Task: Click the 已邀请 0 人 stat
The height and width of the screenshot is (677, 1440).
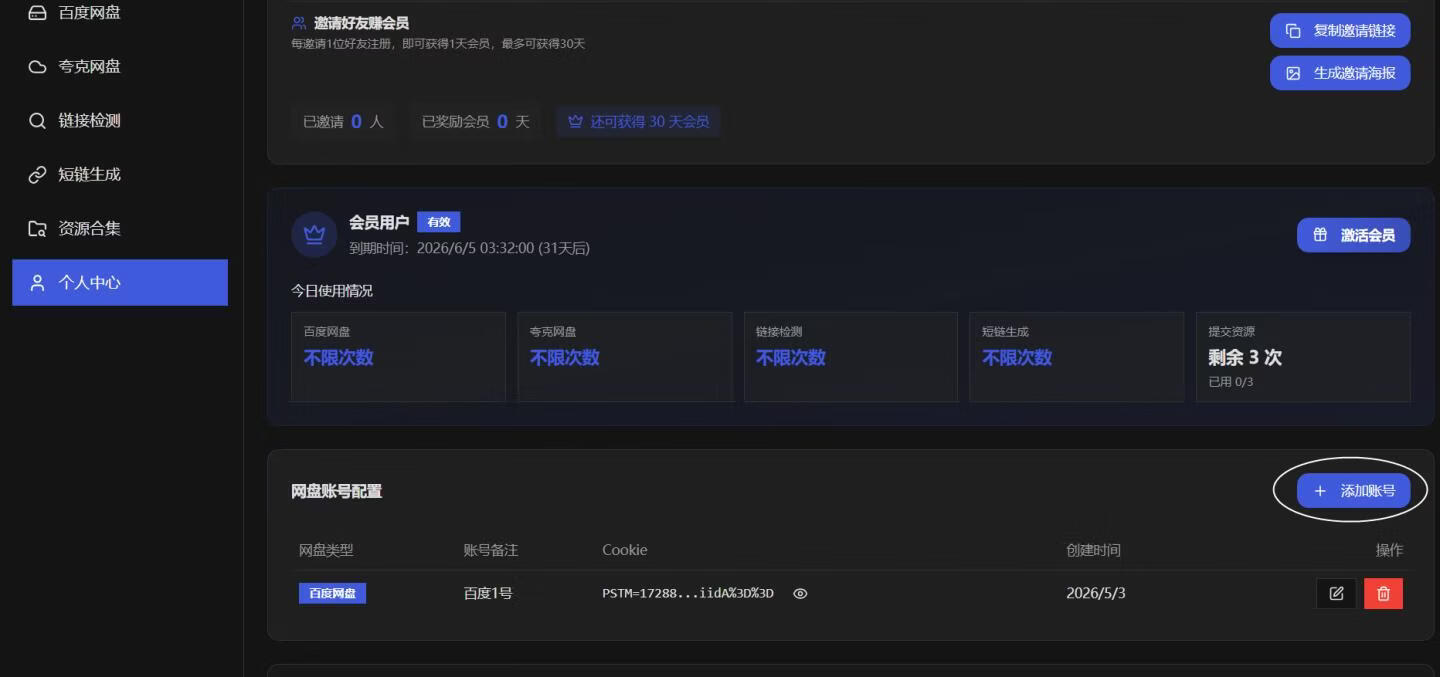Action: pyautogui.click(x=343, y=121)
